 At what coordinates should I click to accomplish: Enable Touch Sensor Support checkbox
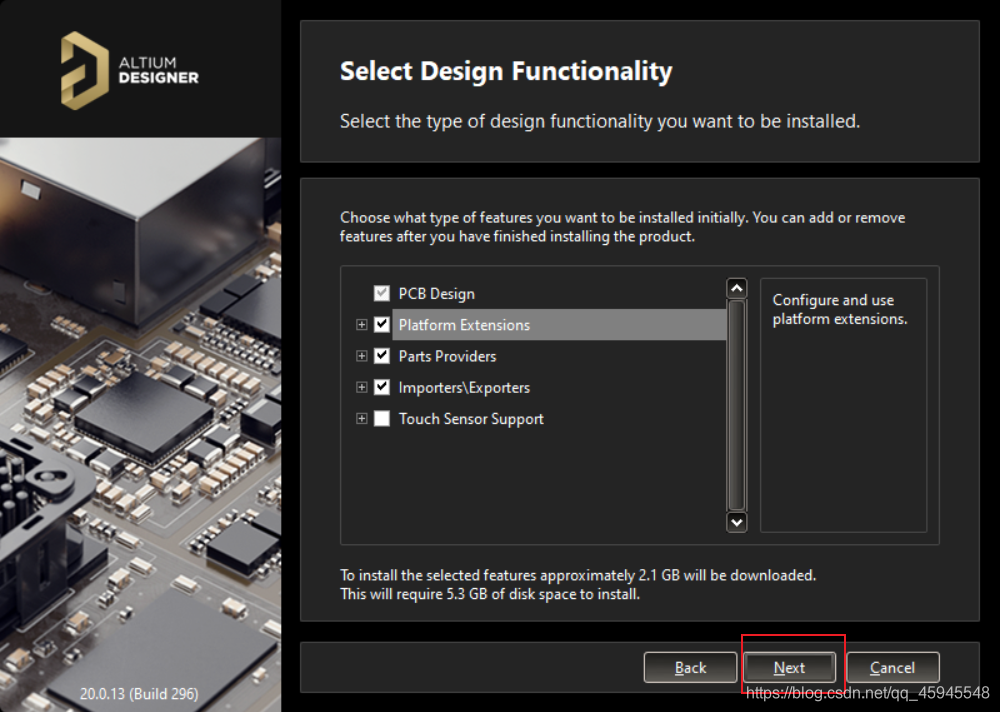[381, 419]
